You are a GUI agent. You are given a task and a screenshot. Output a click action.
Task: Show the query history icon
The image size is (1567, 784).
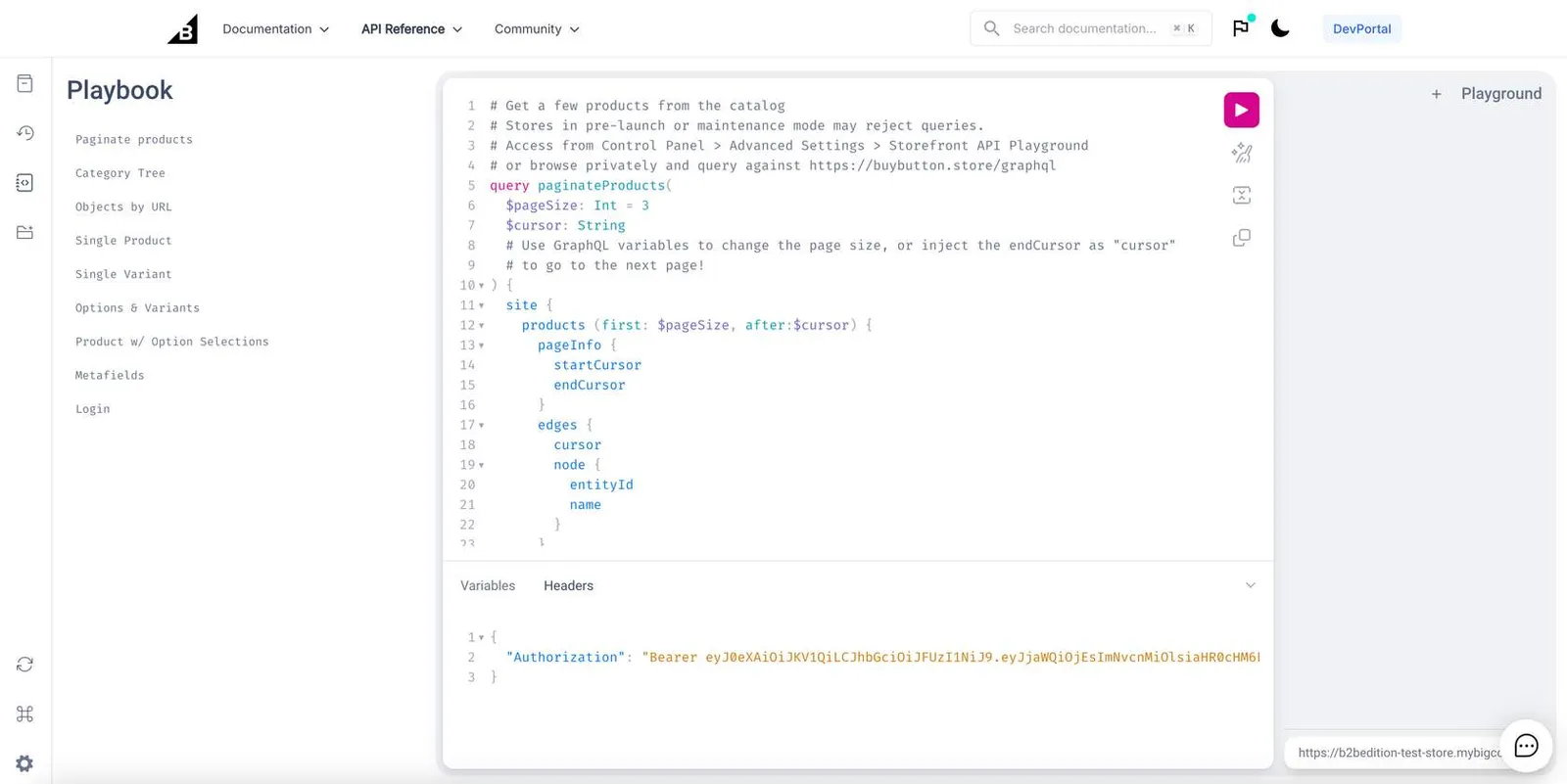click(x=24, y=133)
